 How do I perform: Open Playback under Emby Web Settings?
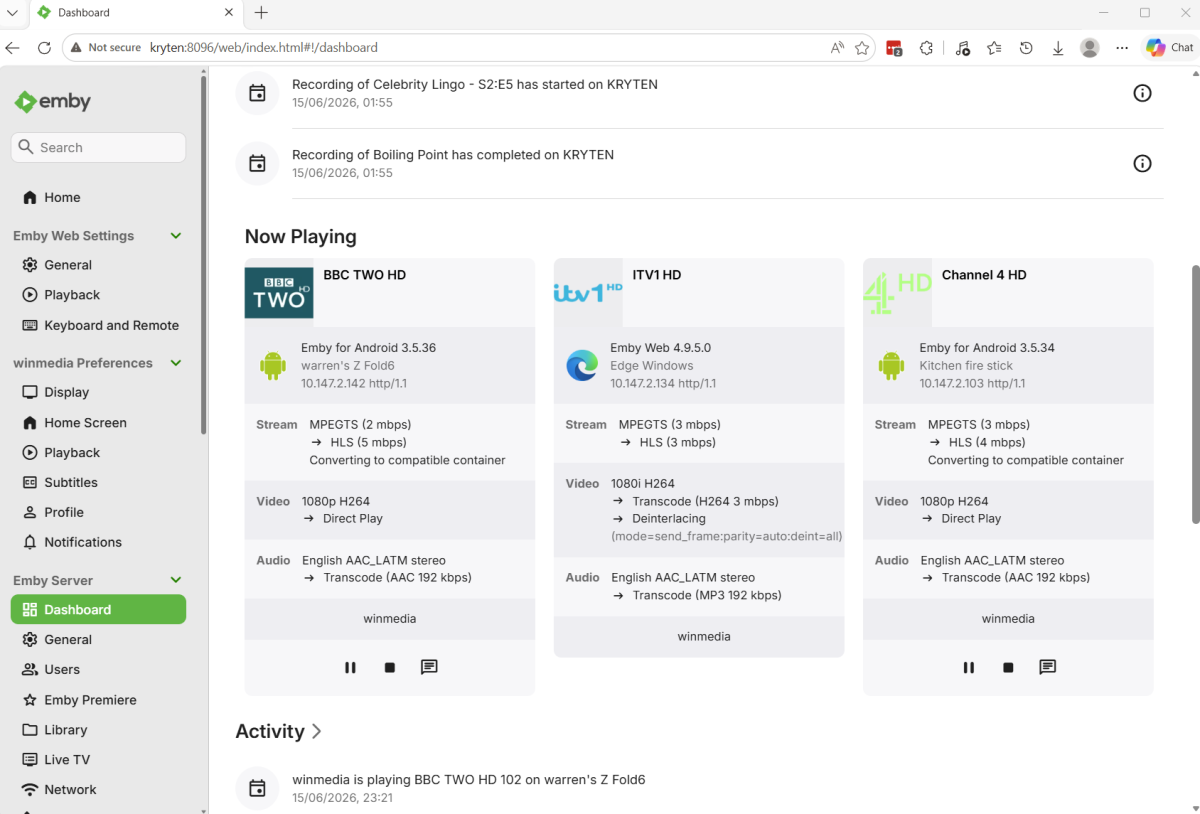[98, 295]
